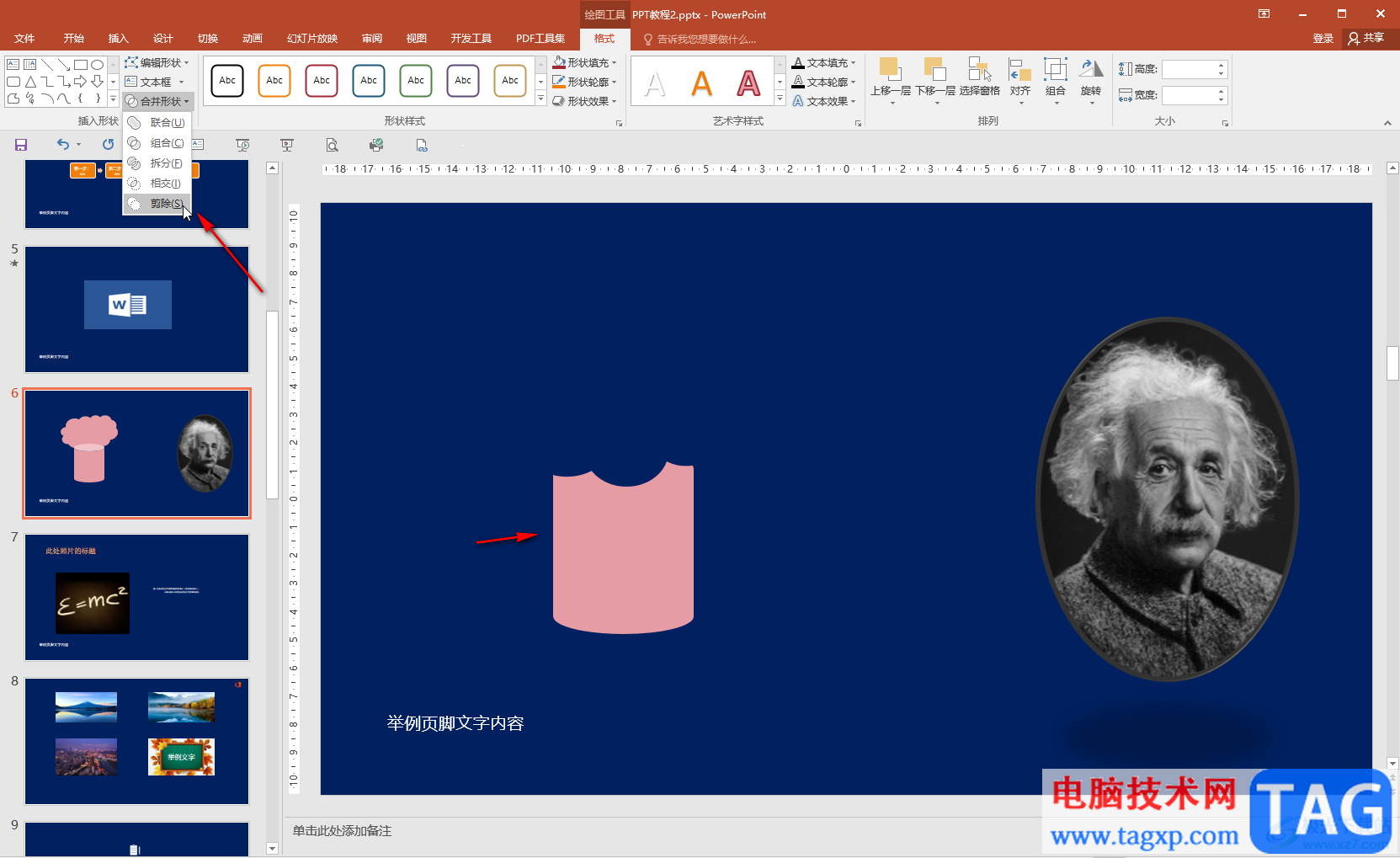
Task: Start slideshow from current slide icon
Action: (x=287, y=145)
